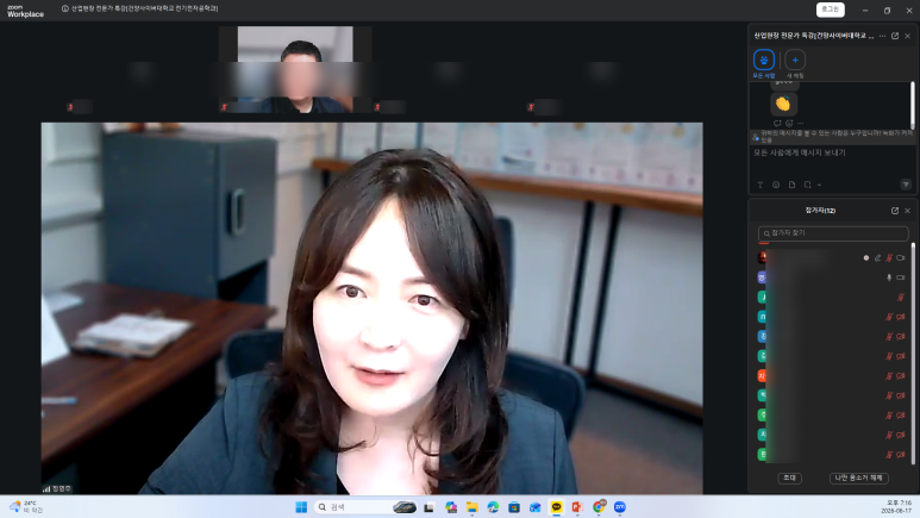920x518 pixels.
Task: Open Microsoft Edge from the taskbar
Action: coord(493,507)
